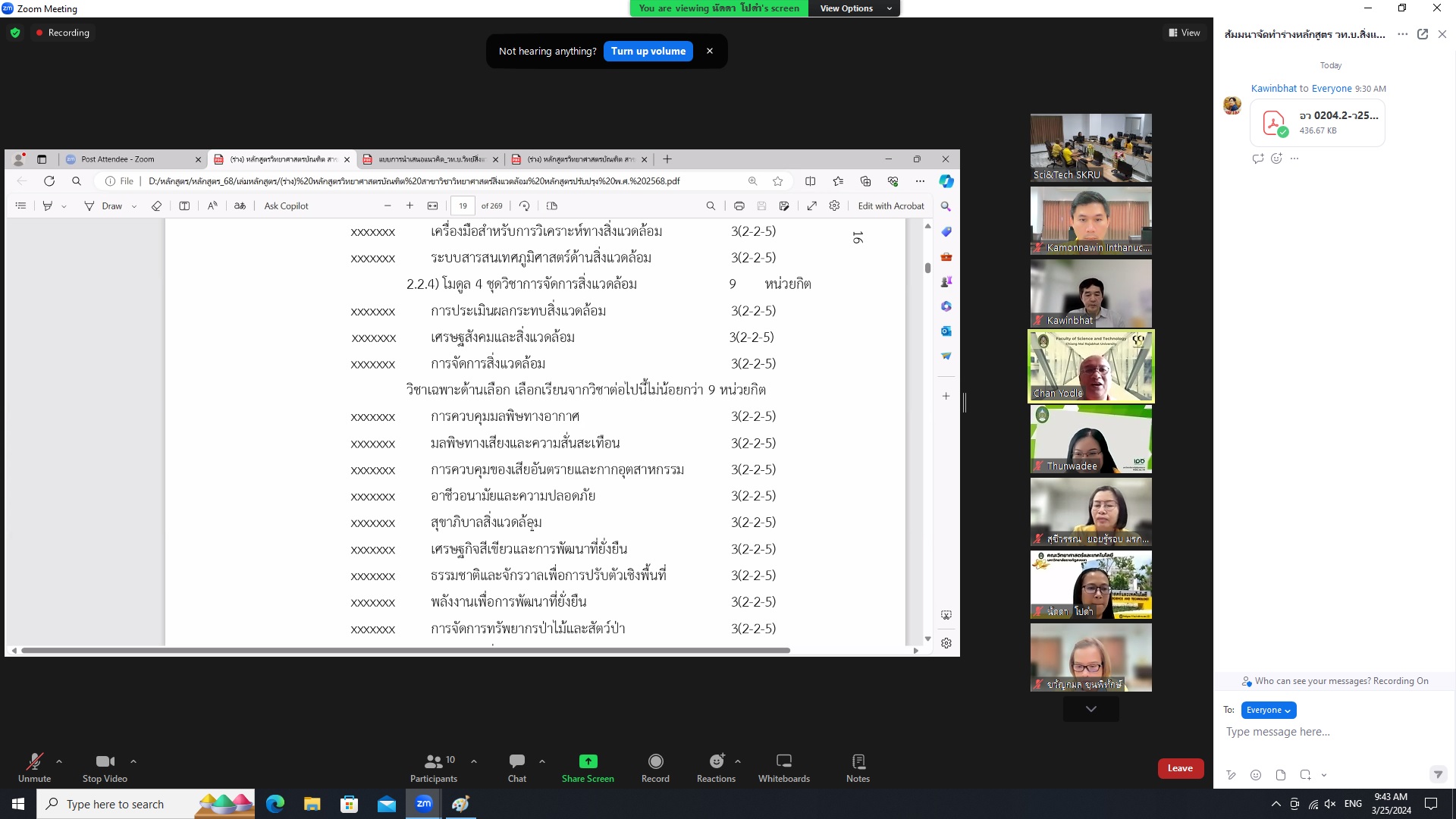Zoom in PDF with plus button
The image size is (1456, 819).
[x=409, y=206]
